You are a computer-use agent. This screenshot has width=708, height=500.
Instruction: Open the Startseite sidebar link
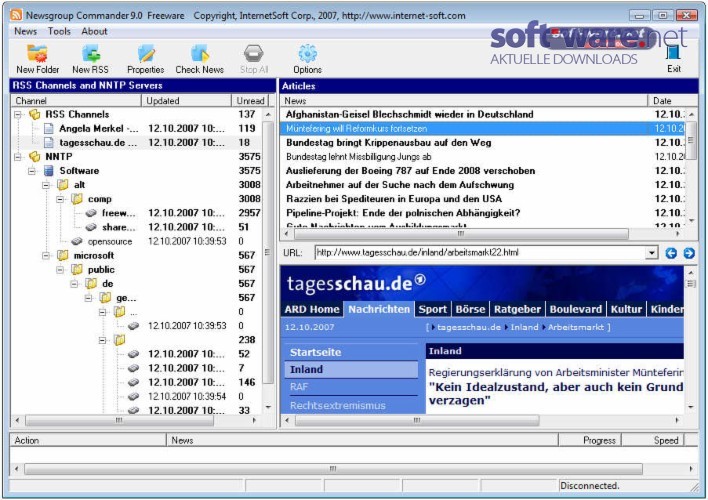pos(315,352)
